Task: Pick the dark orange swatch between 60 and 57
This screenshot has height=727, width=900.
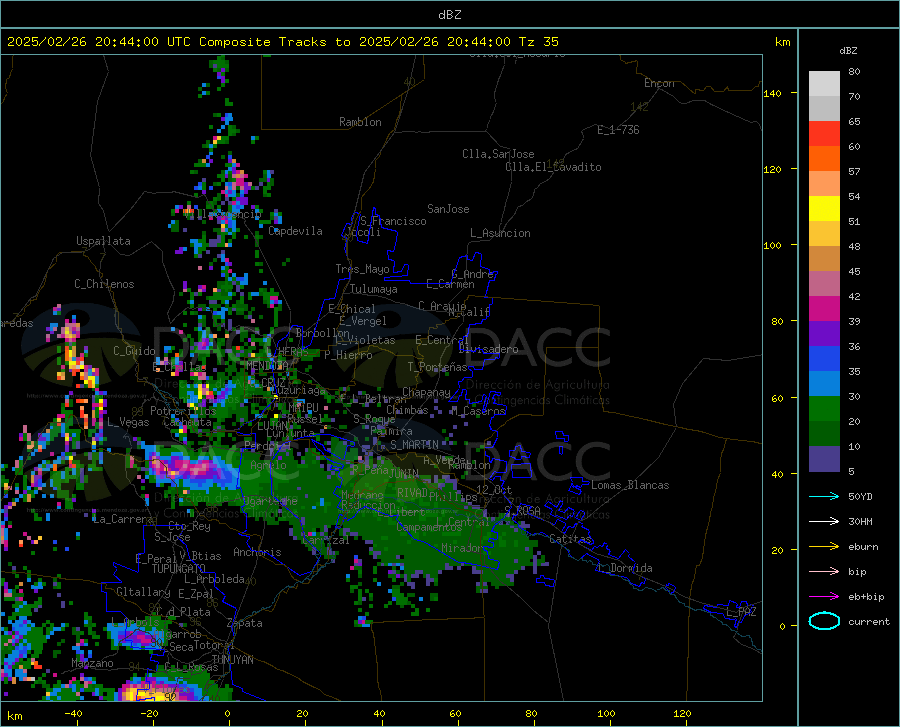Action: [824, 159]
